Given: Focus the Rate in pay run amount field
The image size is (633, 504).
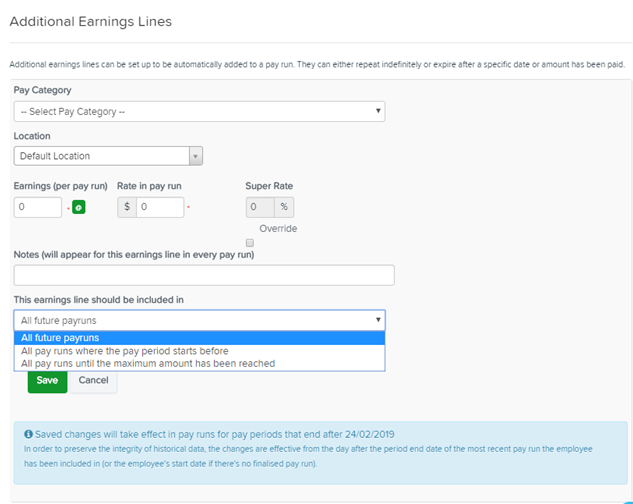Looking at the screenshot, I should point(160,207).
